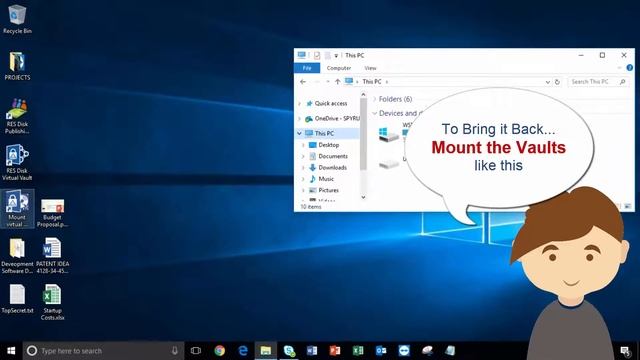The image size is (640, 360).
Task: Click File Explorer taskbar icon
Action: coord(266,351)
